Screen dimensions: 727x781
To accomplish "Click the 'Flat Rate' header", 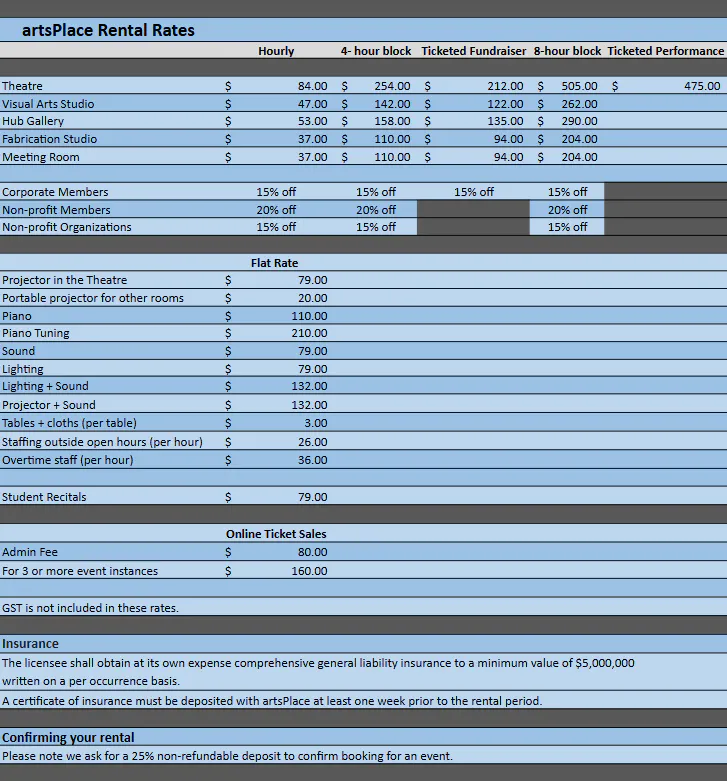I will tap(274, 263).
